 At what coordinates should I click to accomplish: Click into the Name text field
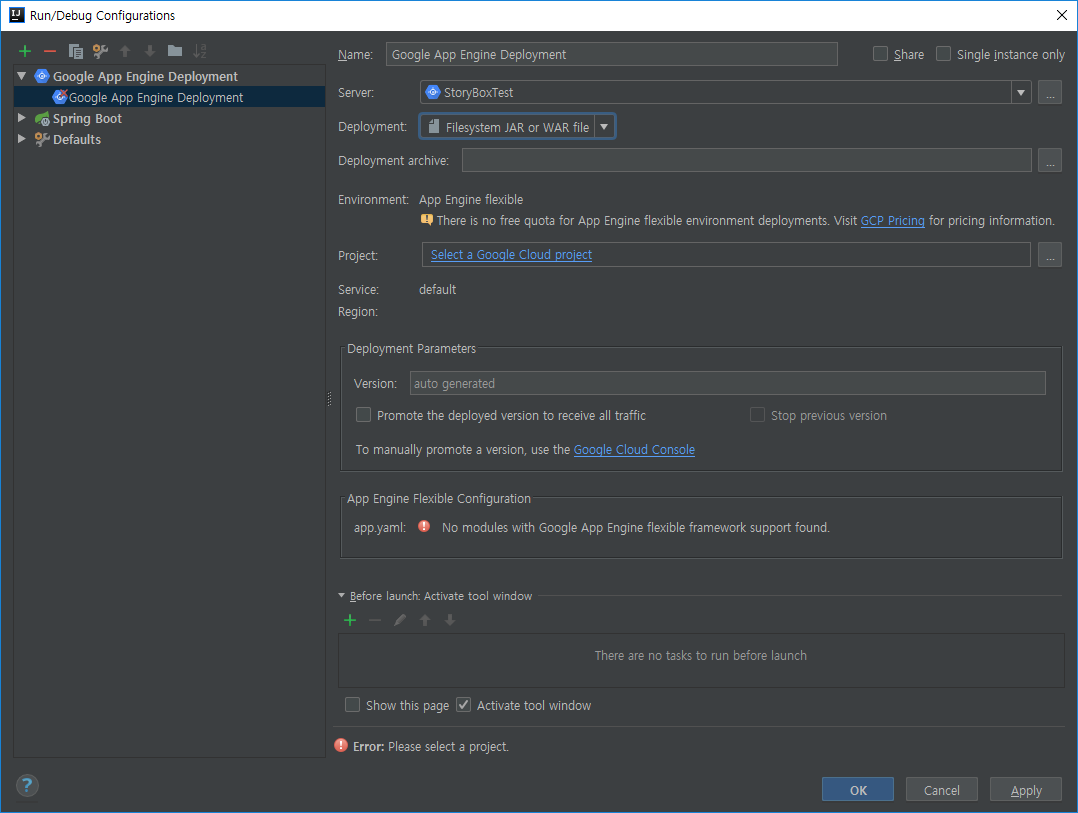click(611, 54)
